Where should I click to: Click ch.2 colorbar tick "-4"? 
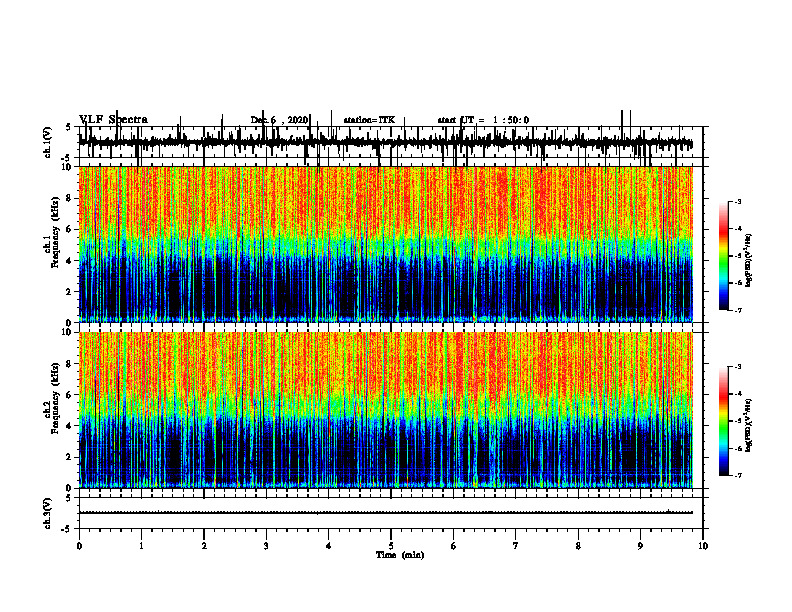738,394
